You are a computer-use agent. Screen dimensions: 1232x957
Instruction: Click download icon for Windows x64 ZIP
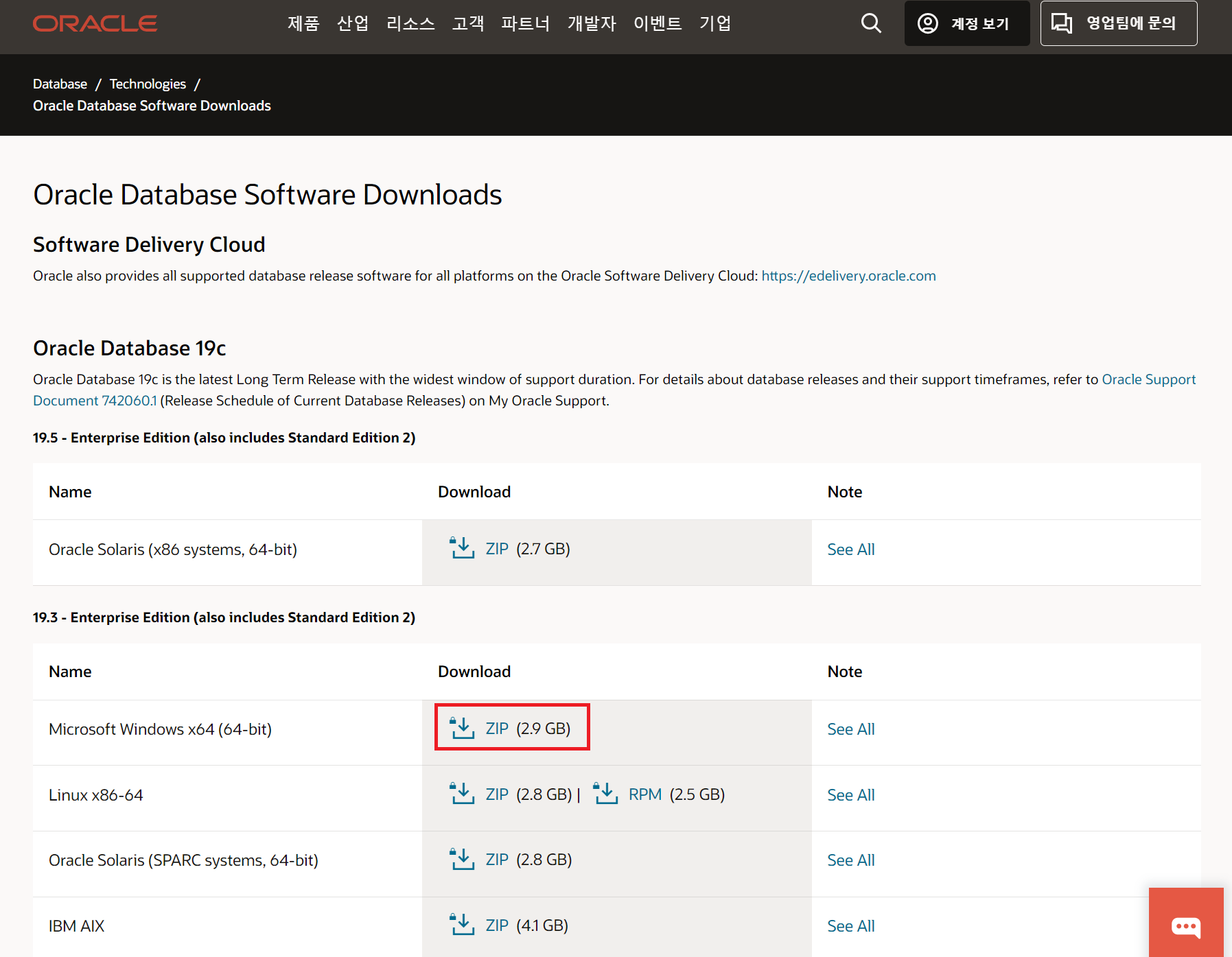462,728
